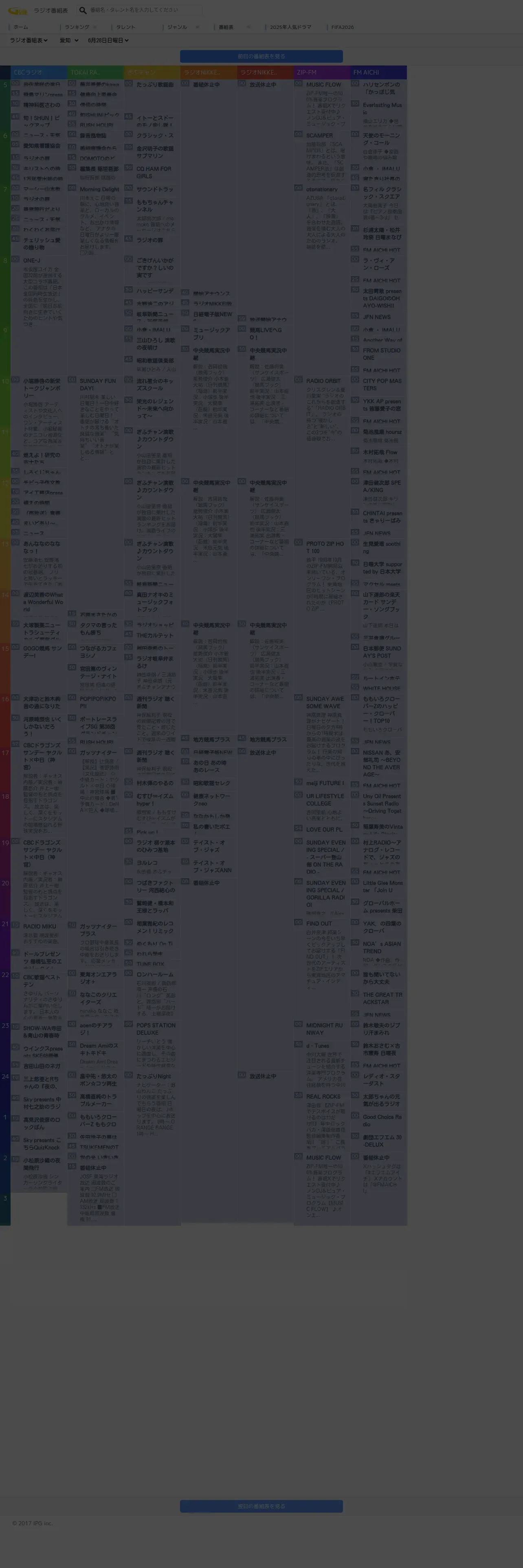Open the Little Glee Monster program
The image size is (523, 1568).
coord(383,886)
